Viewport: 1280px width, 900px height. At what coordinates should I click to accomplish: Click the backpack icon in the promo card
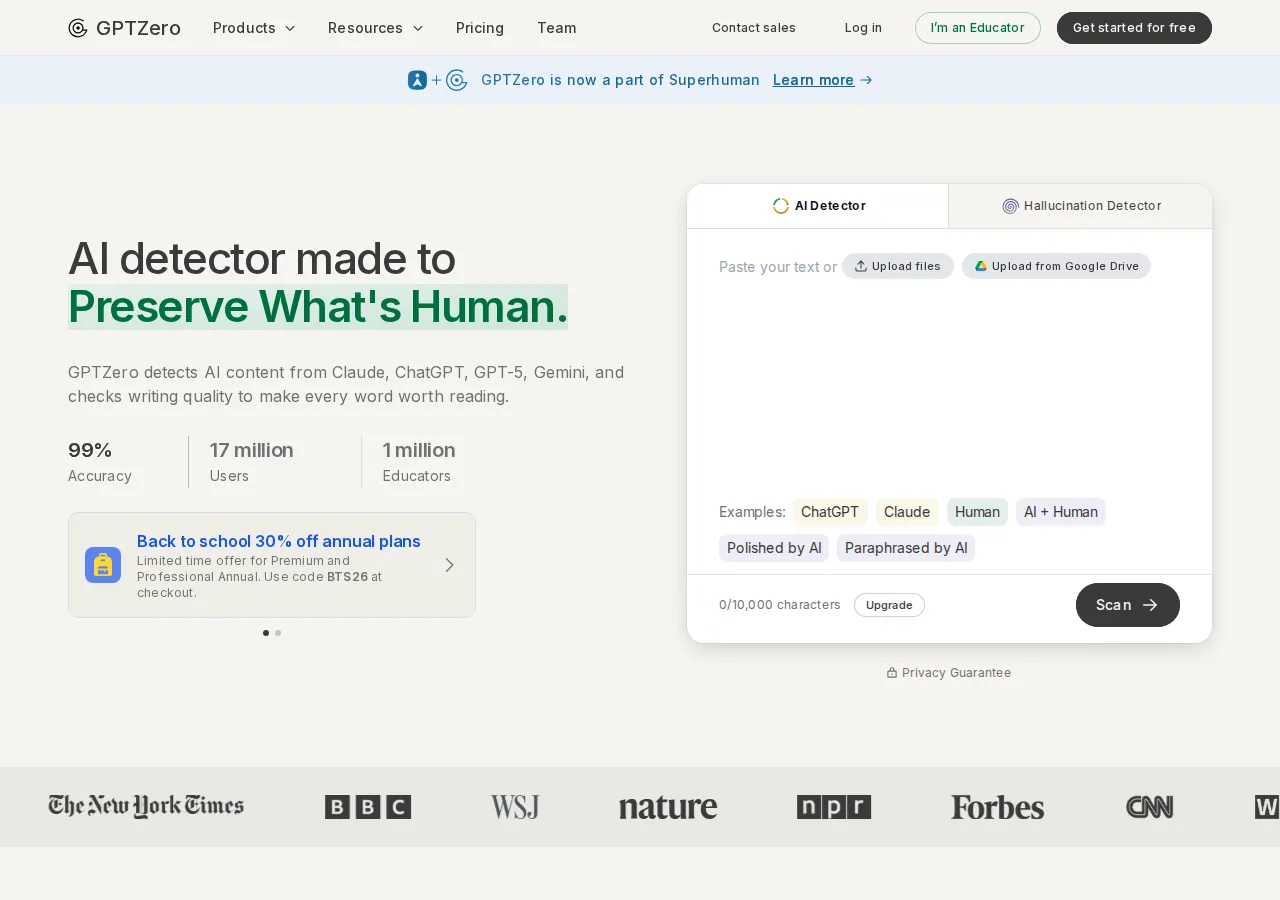coord(103,565)
